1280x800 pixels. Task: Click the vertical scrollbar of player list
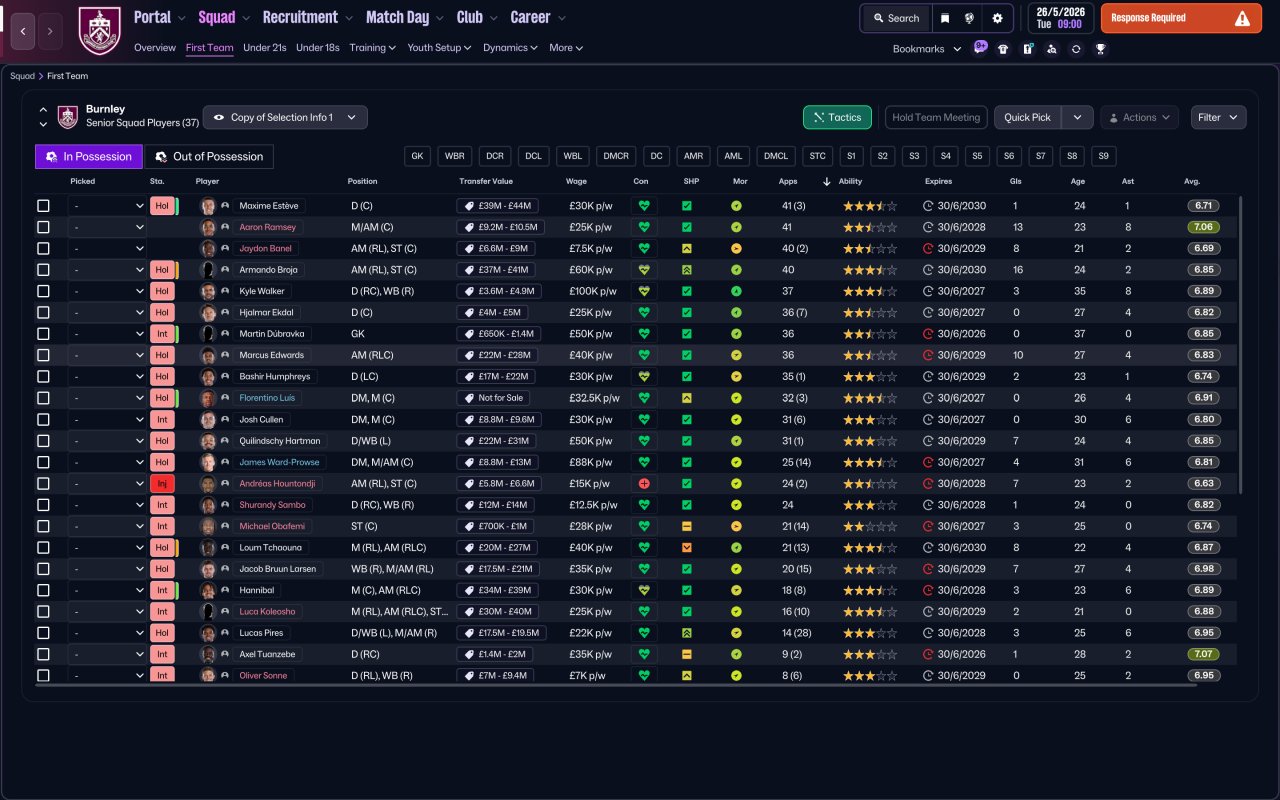(1240, 345)
